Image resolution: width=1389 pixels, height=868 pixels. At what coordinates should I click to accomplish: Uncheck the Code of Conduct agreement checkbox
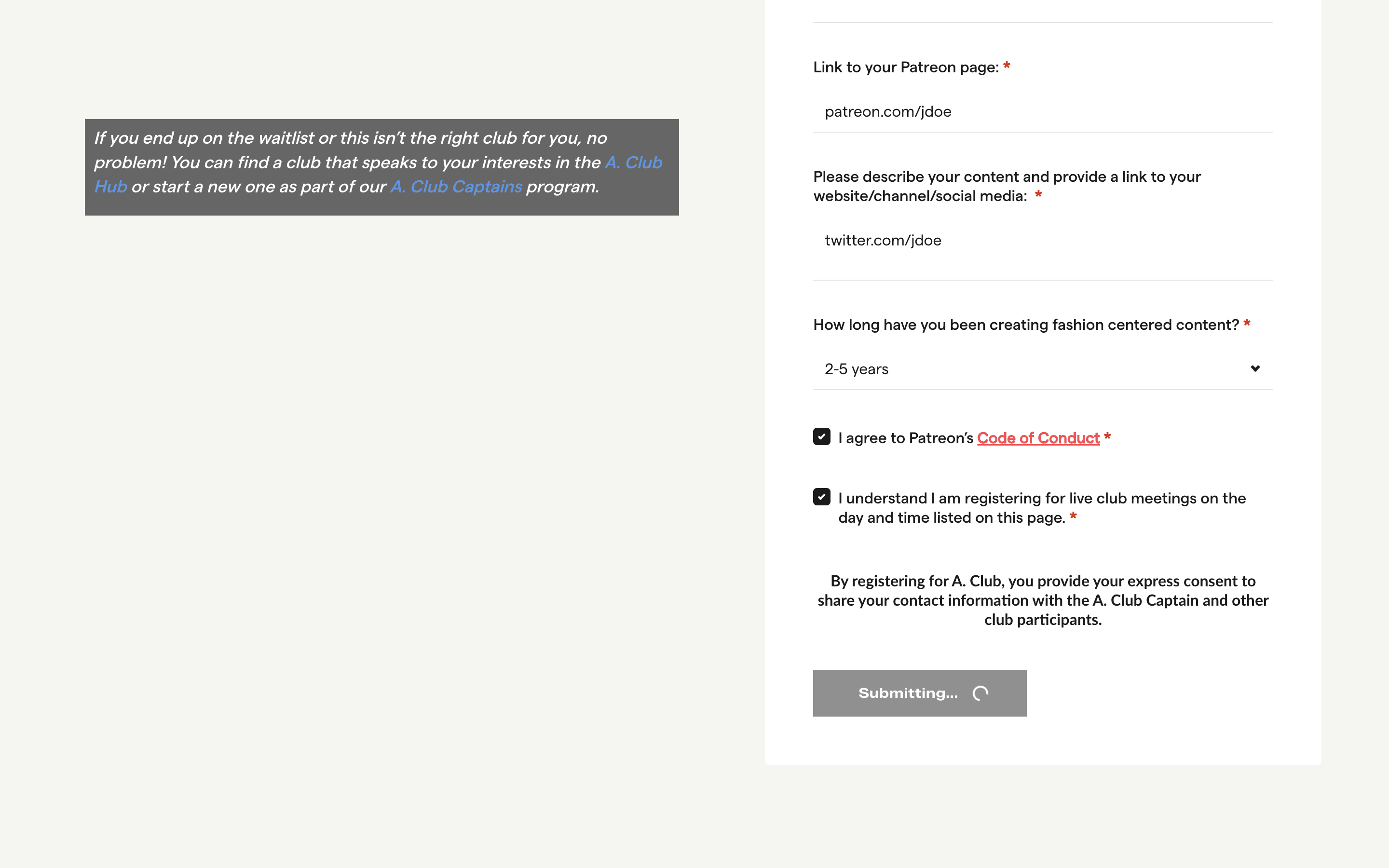(x=821, y=437)
